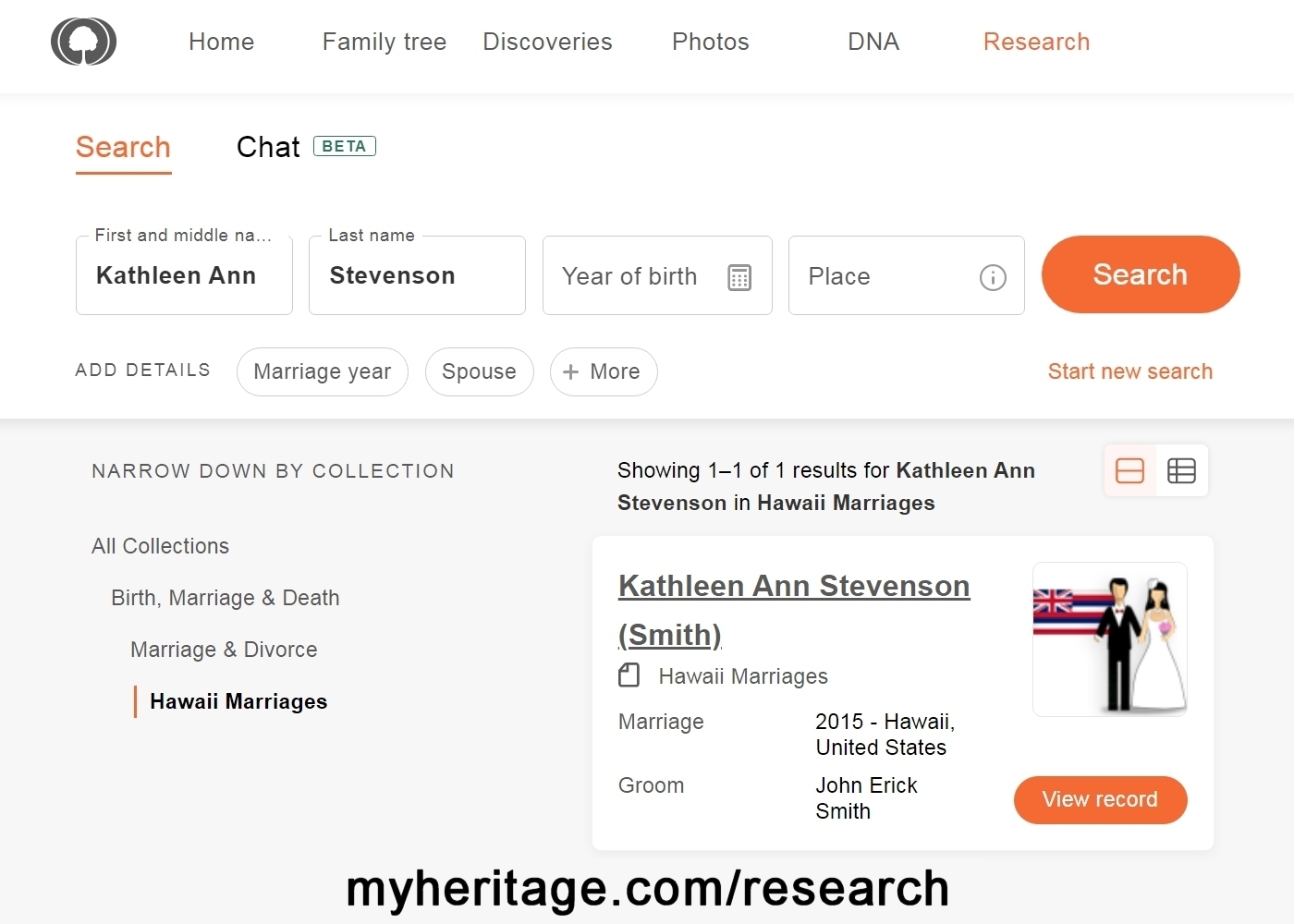
Task: Click the Last name field
Action: point(417,275)
